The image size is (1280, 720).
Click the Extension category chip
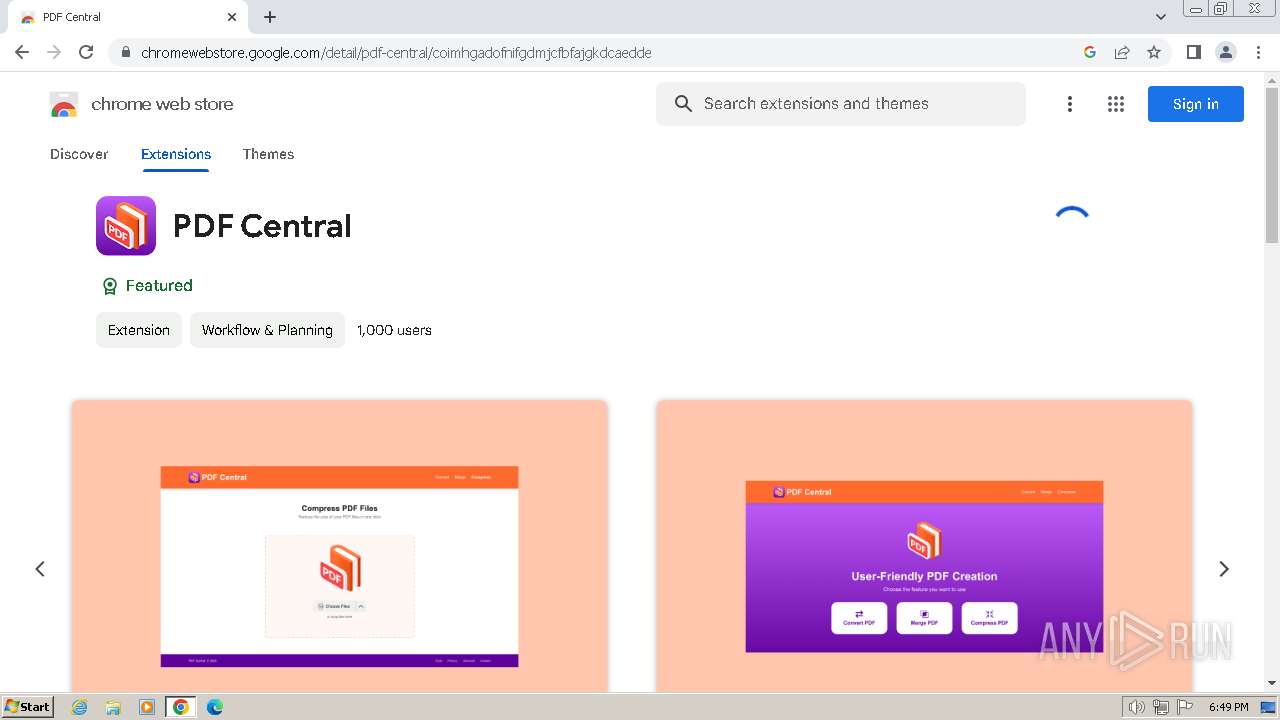coord(139,330)
